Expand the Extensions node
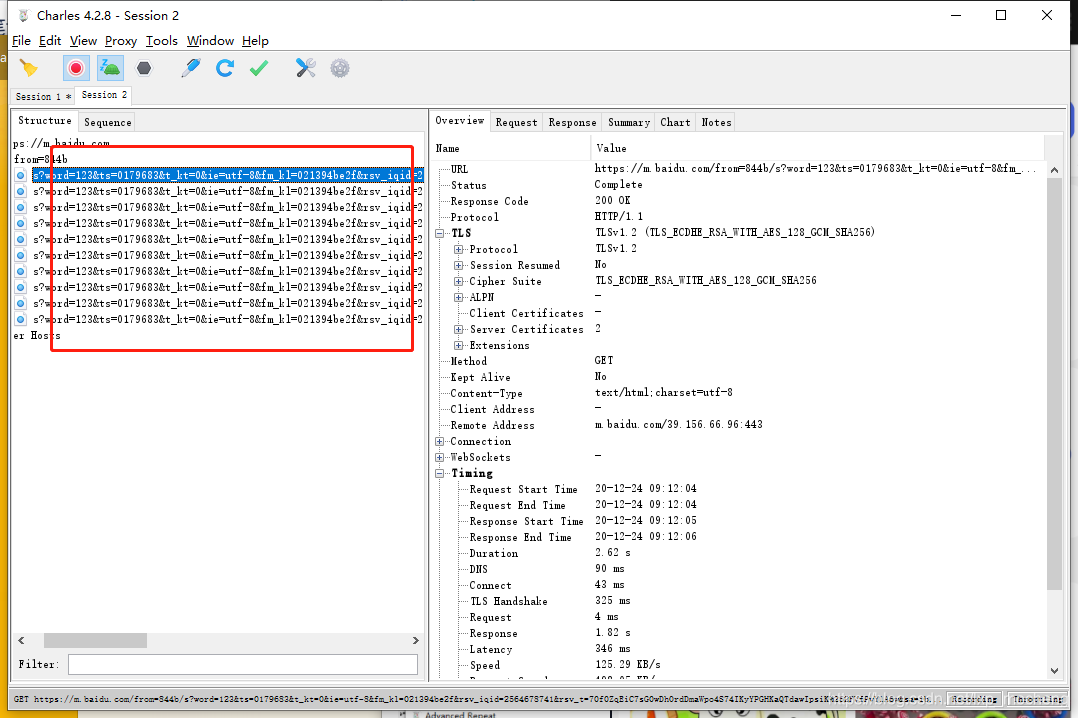The image size is (1078, 718). tap(459, 345)
